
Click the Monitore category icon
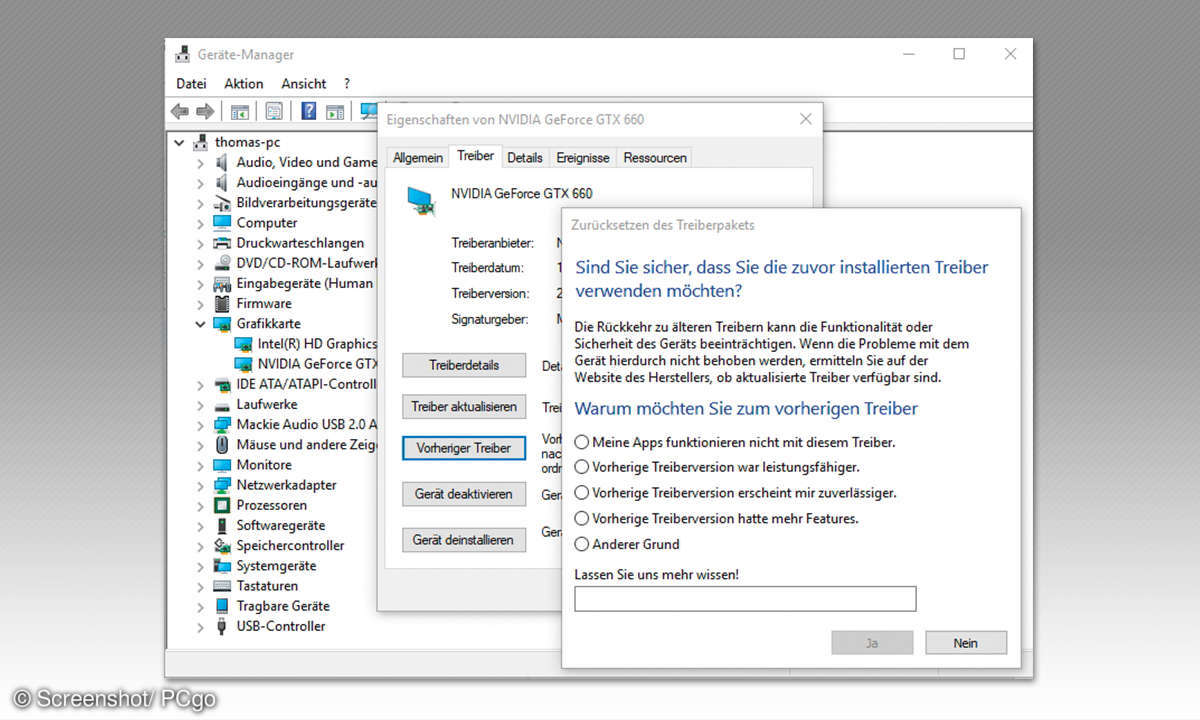coord(222,465)
